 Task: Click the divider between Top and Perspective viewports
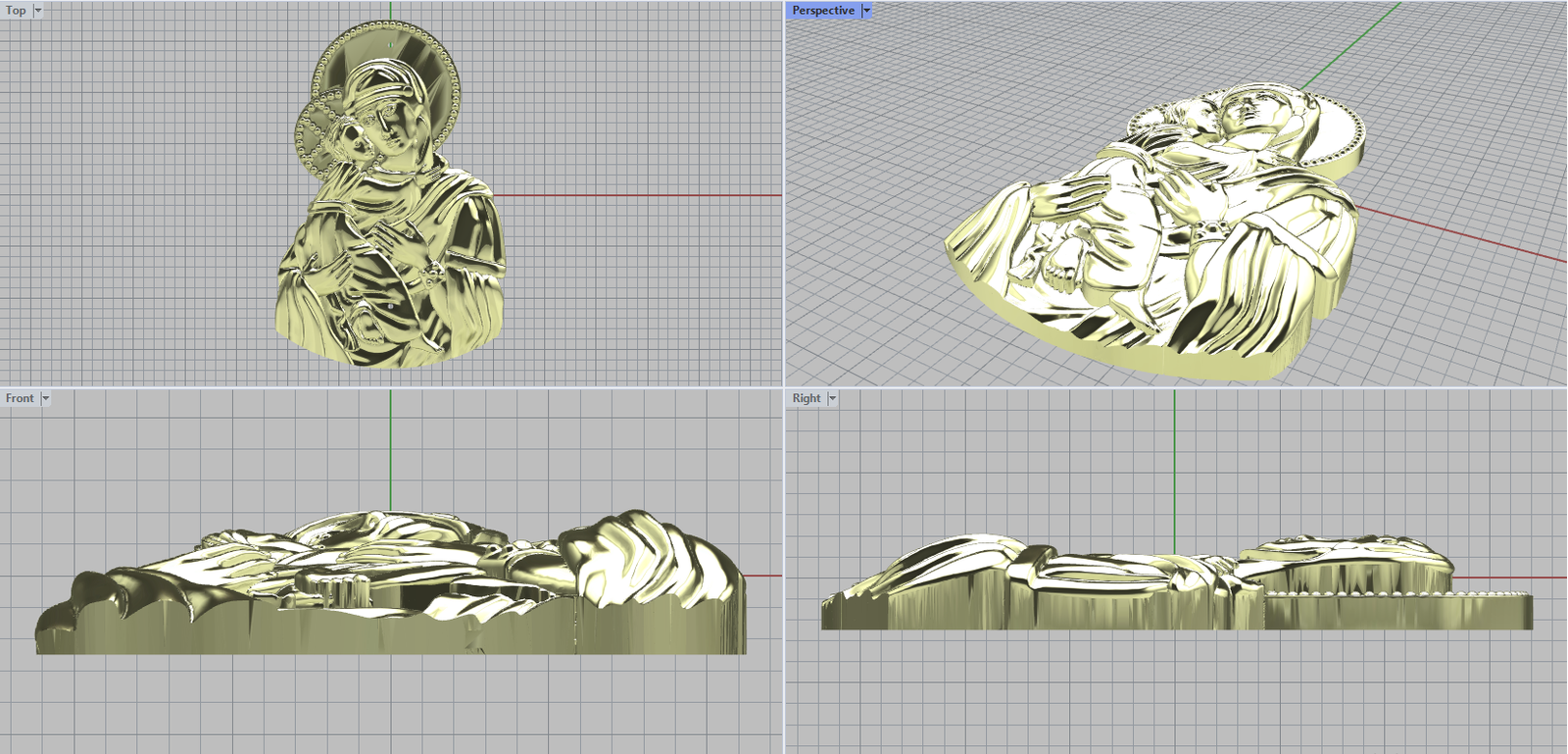click(784, 196)
